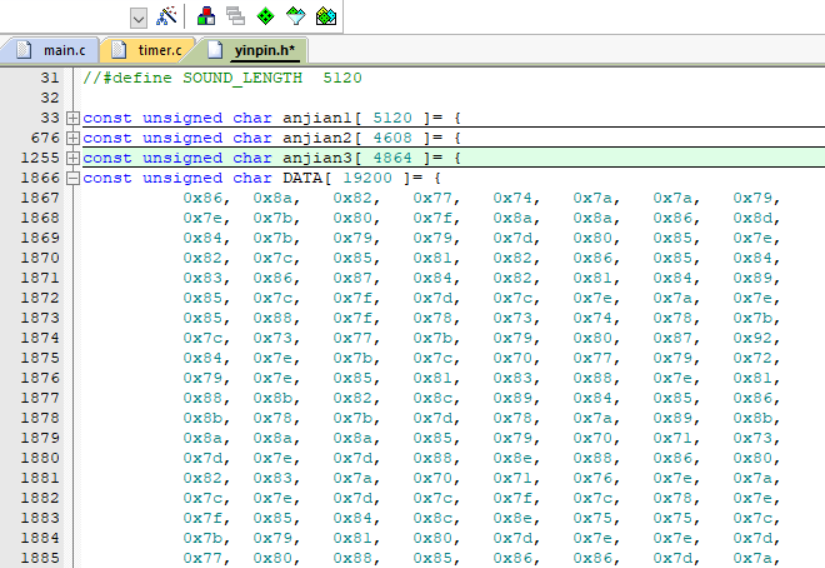
Task: Expand the anjian2 array fold
Action: coord(73,138)
